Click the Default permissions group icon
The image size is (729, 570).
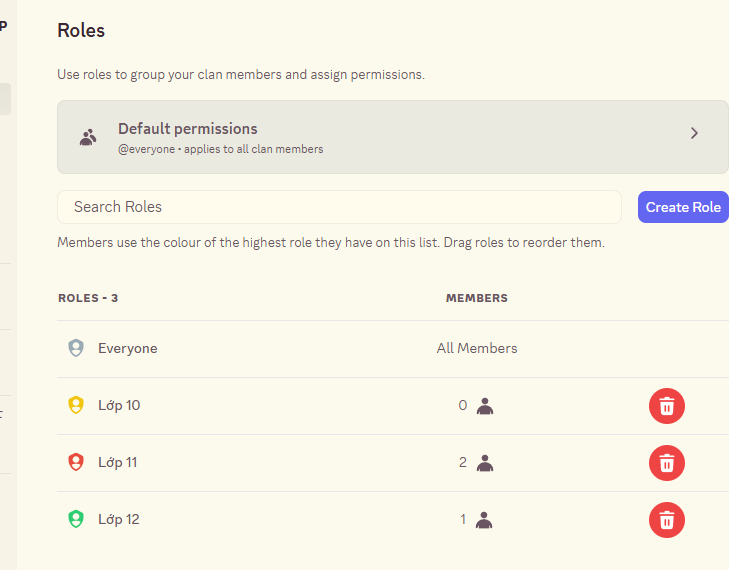88,138
